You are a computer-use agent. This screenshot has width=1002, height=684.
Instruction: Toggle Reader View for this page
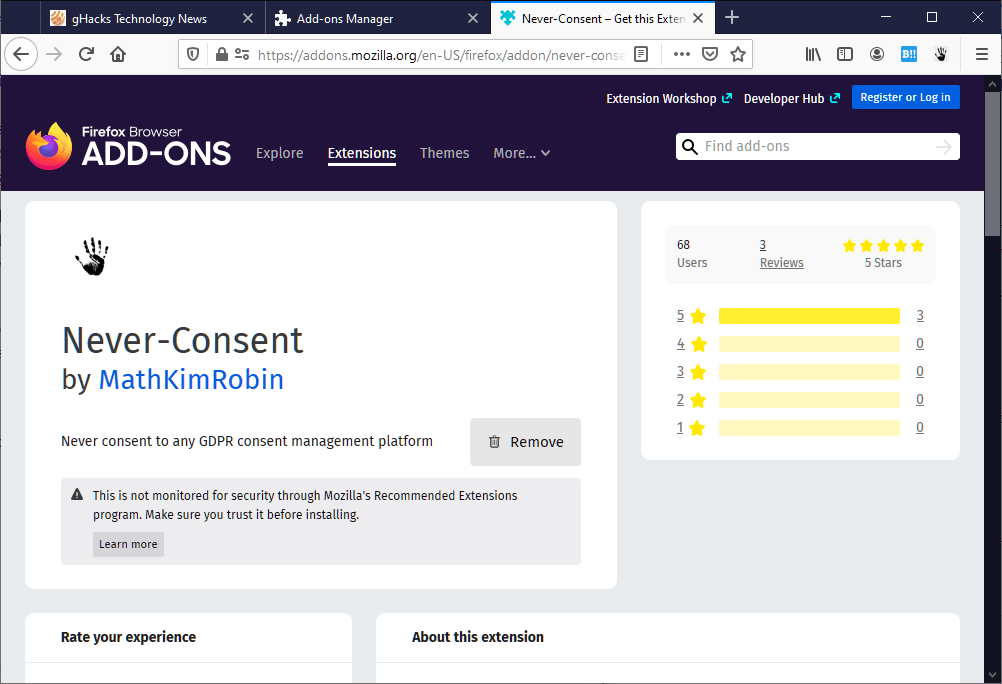point(641,54)
